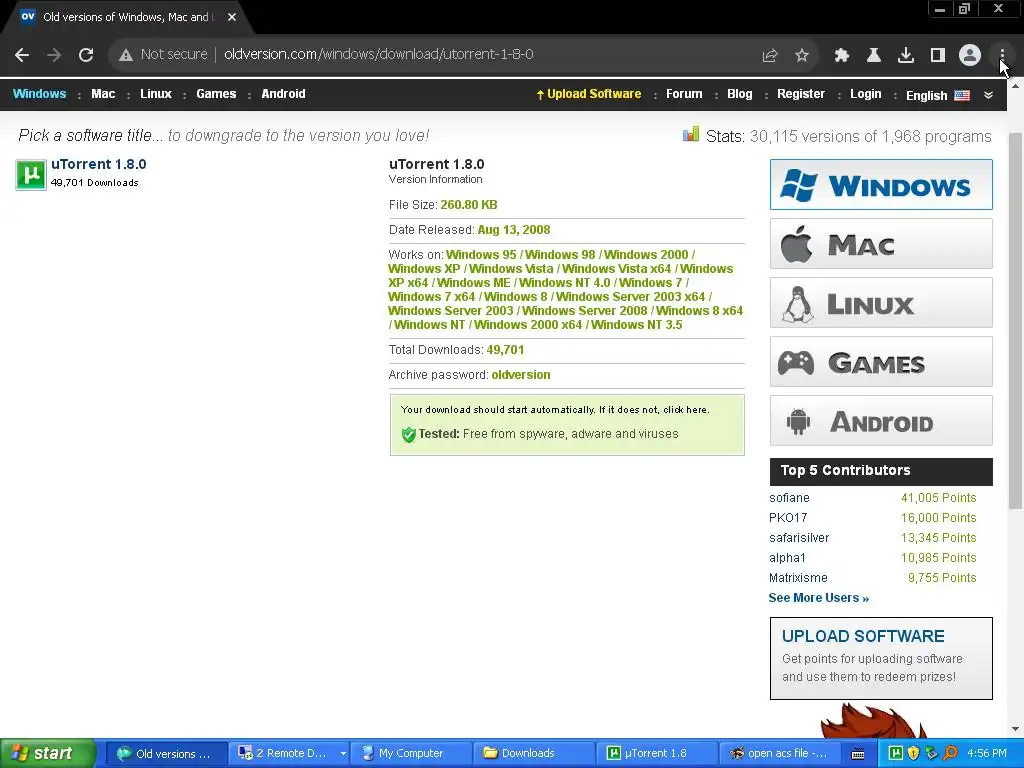1024x768 pixels.
Task: Switch to the µTorrent 1.8 taskbar window
Action: (x=656, y=753)
